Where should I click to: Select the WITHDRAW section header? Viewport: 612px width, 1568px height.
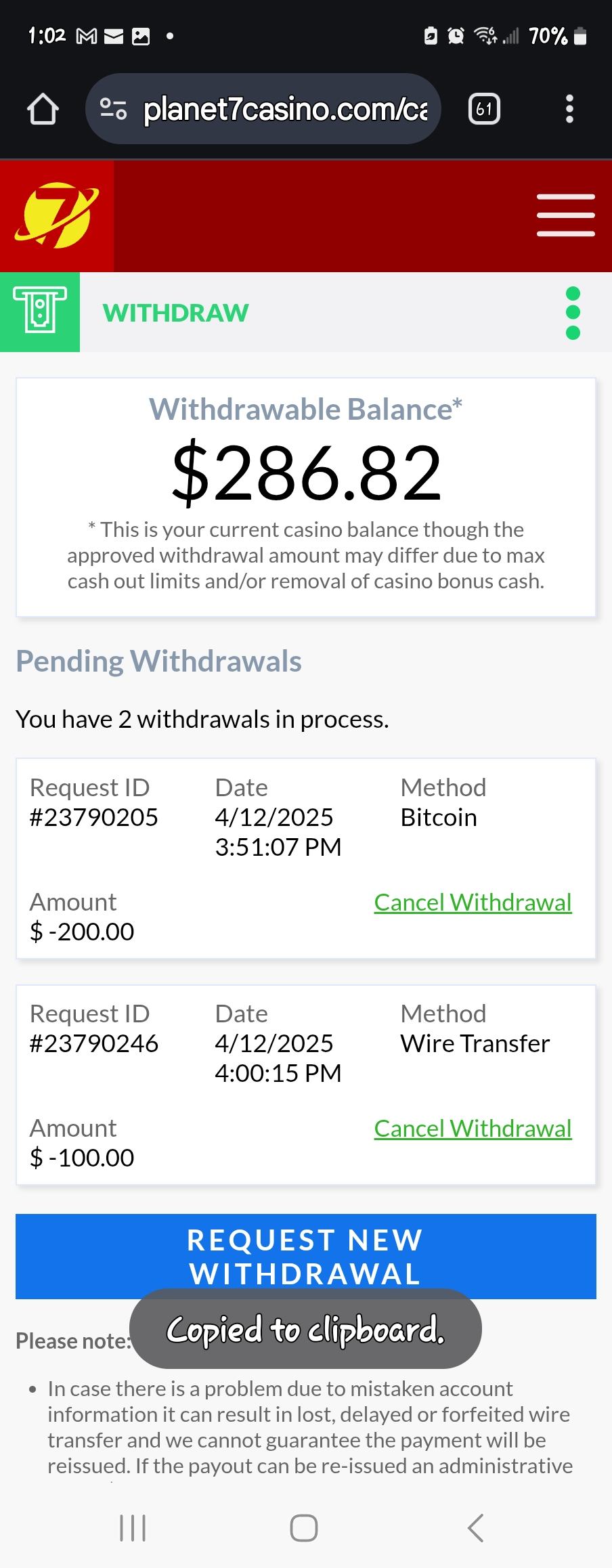(176, 313)
